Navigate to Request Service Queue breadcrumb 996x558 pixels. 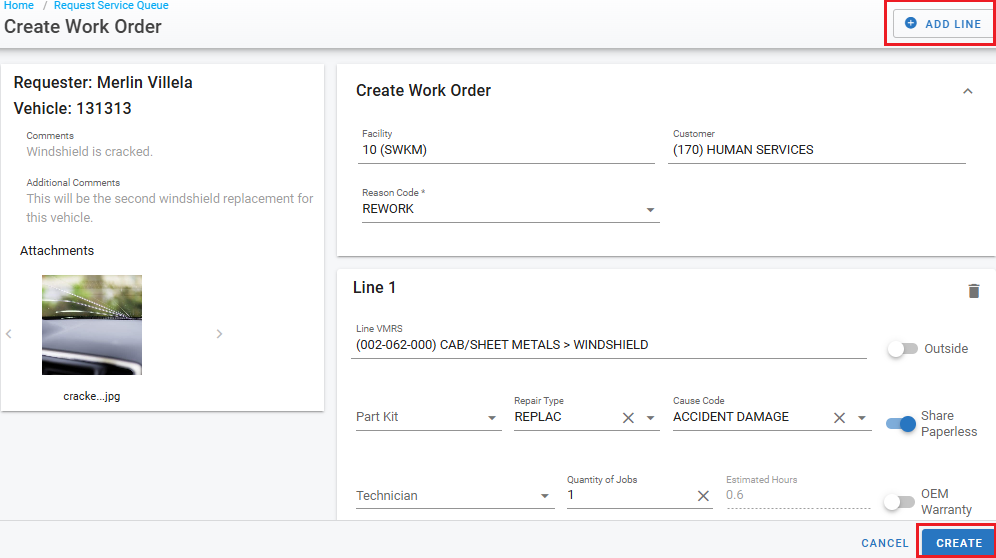(x=111, y=6)
